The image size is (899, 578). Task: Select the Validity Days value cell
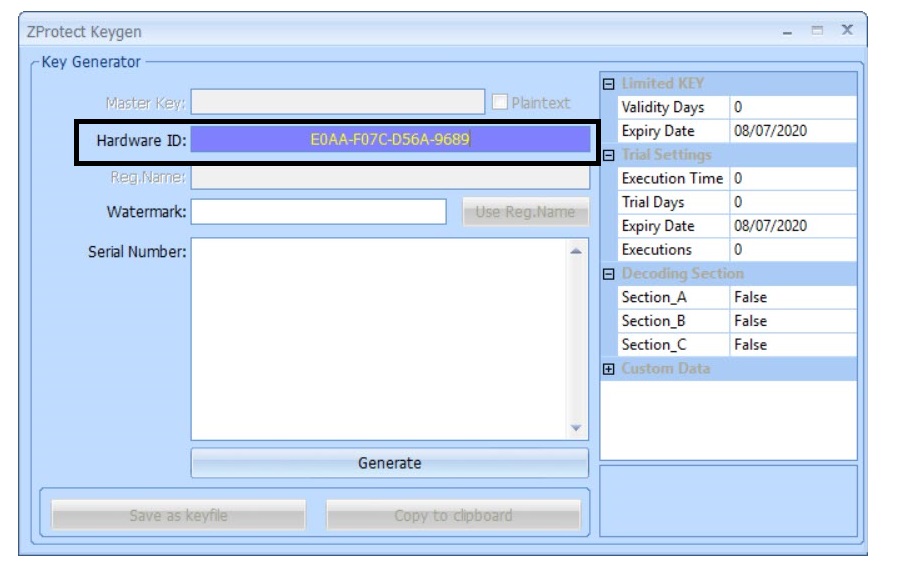pyautogui.click(x=794, y=107)
